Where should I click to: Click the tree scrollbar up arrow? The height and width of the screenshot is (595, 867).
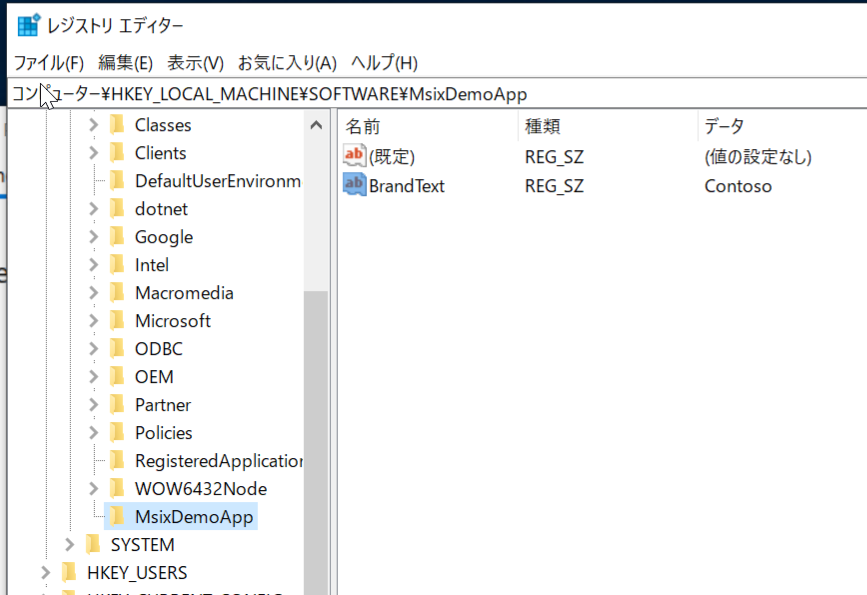[316, 125]
